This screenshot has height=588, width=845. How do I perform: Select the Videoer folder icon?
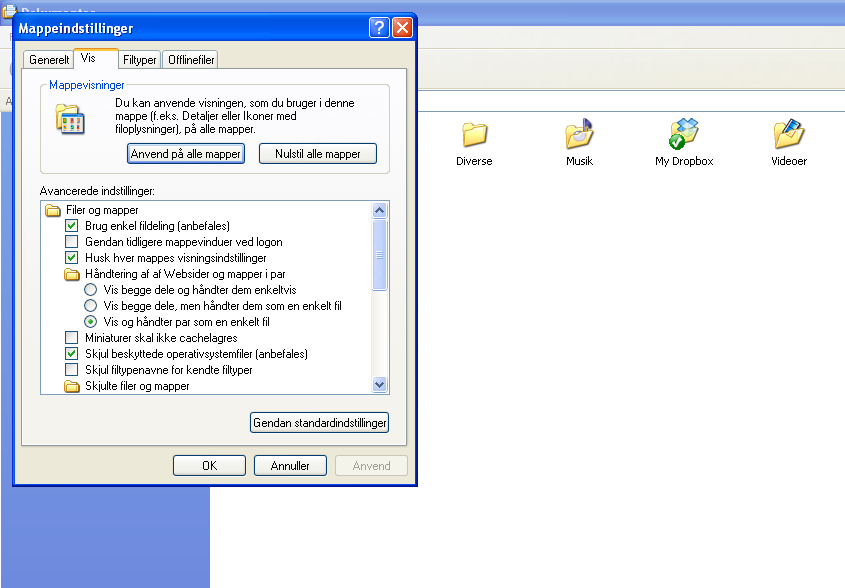tap(789, 134)
